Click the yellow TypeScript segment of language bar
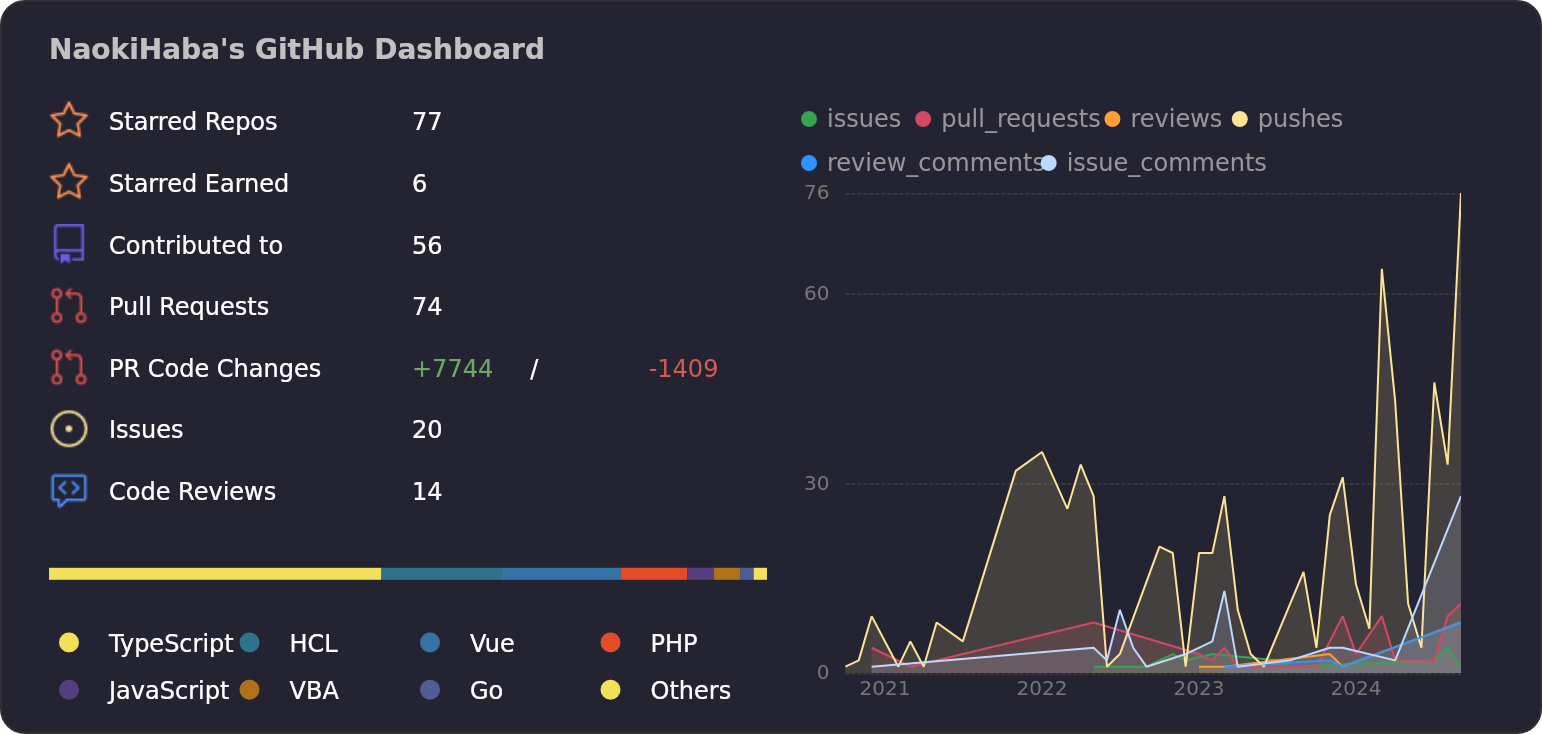Screen dimensions: 1542x734 [x=215, y=574]
